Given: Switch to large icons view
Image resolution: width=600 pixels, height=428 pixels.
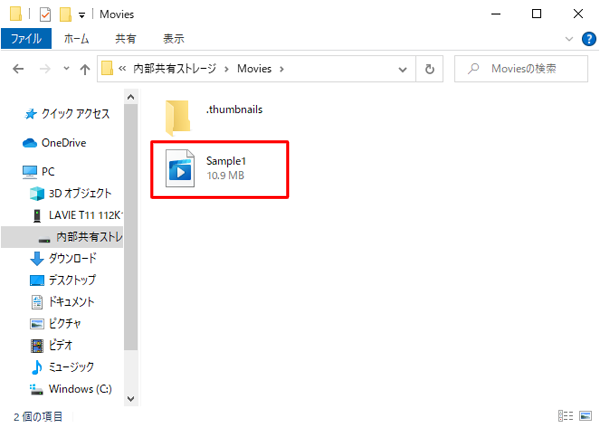Looking at the screenshot, I should (586, 416).
